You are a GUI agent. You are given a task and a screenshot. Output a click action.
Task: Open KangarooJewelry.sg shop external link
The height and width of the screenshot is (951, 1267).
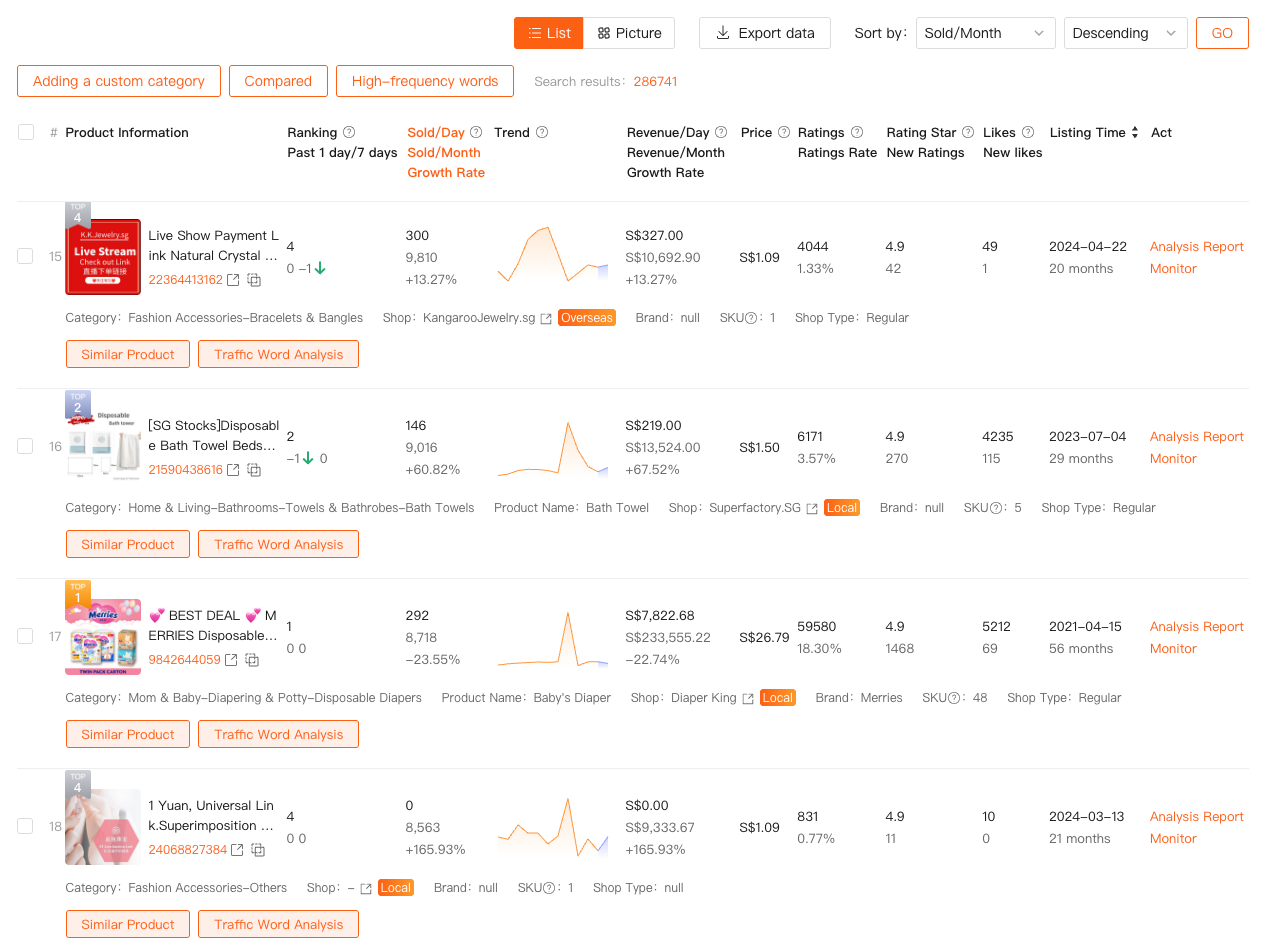(546, 318)
